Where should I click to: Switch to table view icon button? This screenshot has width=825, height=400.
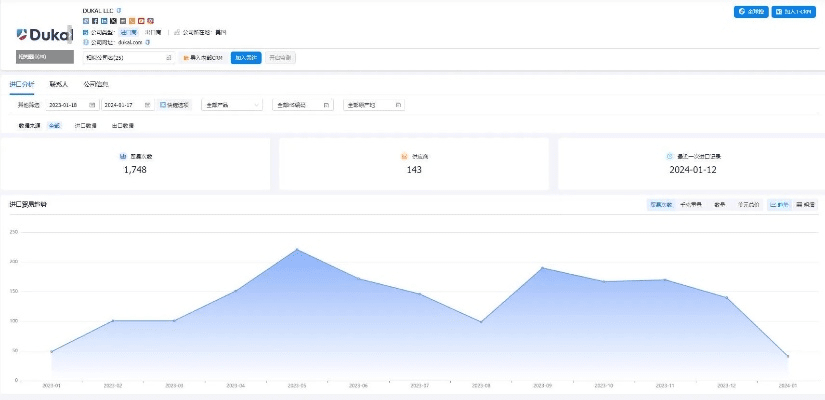pos(806,204)
